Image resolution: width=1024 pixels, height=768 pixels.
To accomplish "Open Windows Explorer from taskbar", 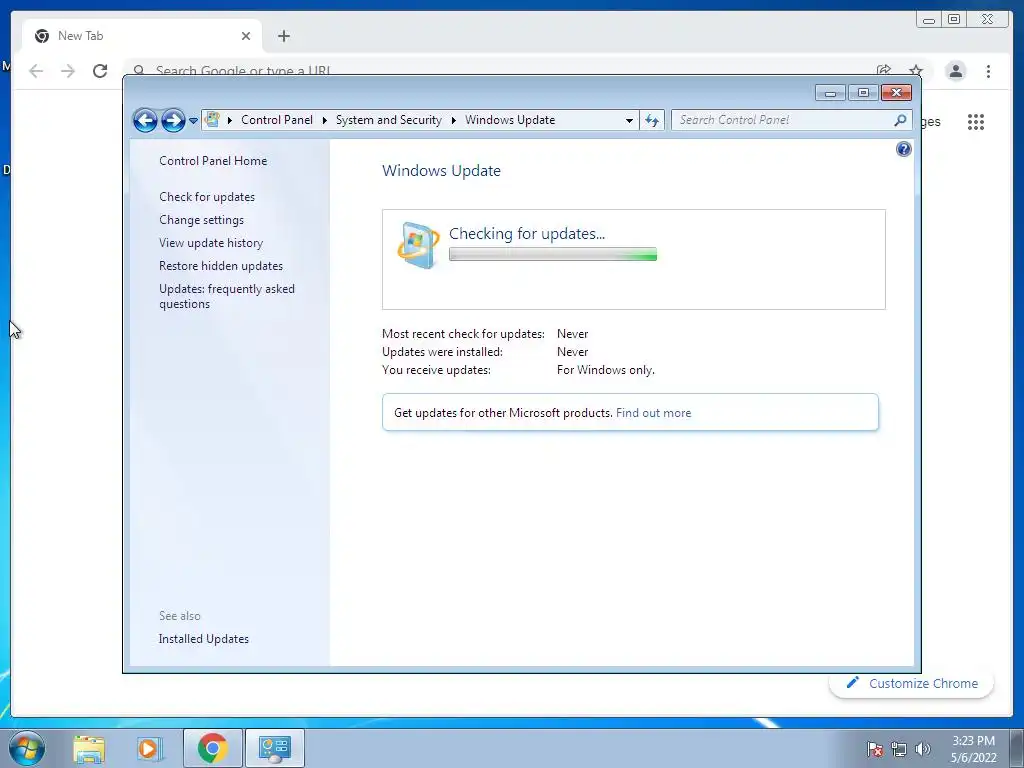I will pos(89,748).
